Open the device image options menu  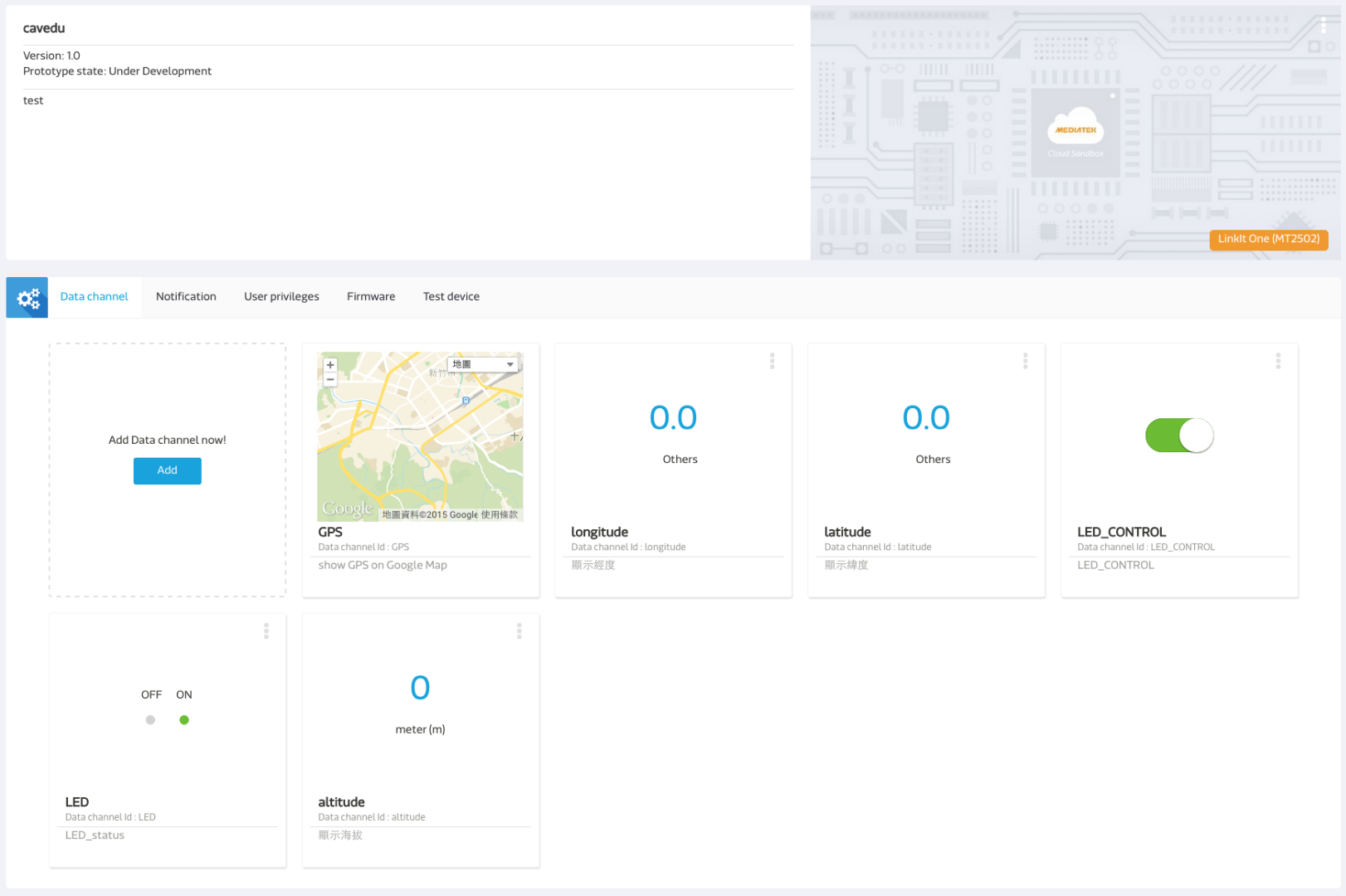click(x=1323, y=25)
